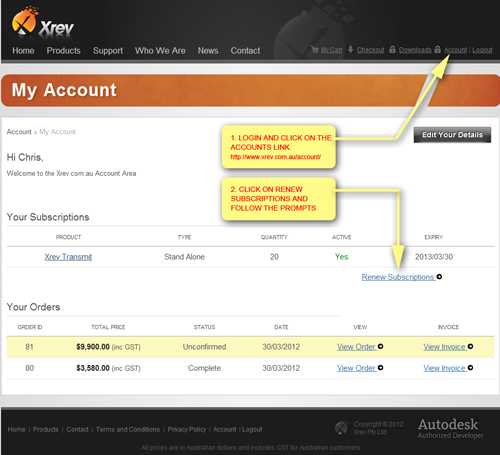Click arrow icon beside View Invoice for order 80
Screen dimensions: 500x455
(x=470, y=368)
